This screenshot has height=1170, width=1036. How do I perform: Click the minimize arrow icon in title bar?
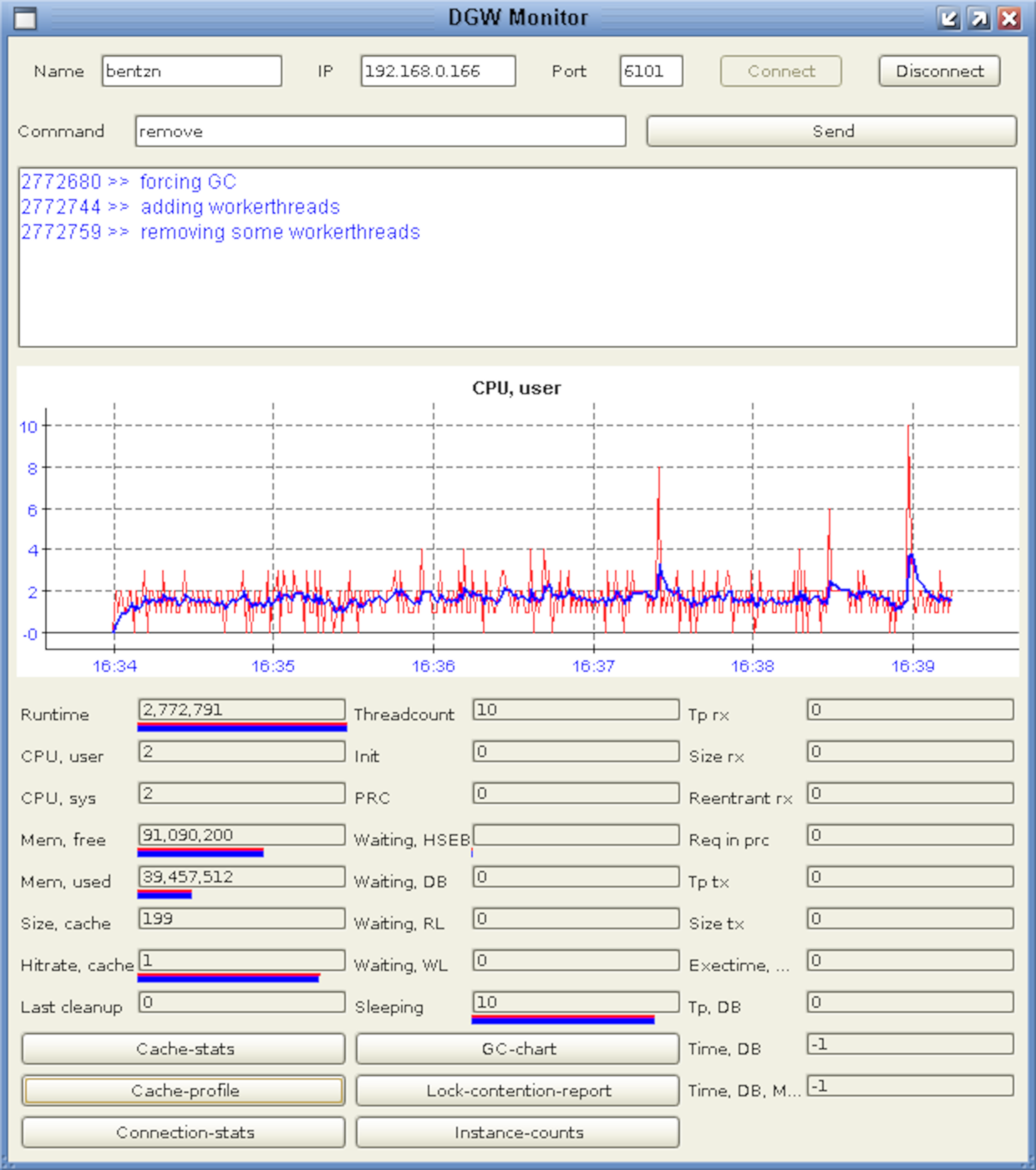coord(948,18)
